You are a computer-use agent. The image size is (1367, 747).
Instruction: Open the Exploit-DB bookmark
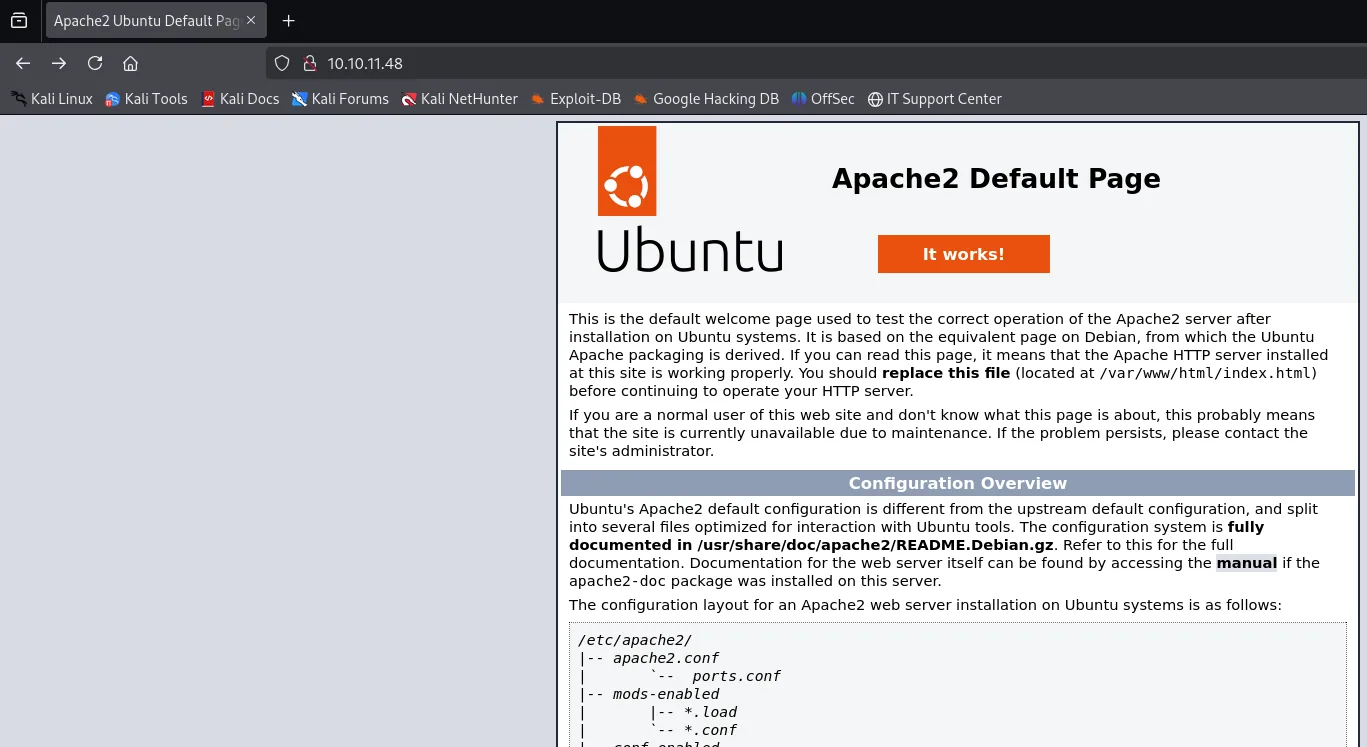point(576,99)
